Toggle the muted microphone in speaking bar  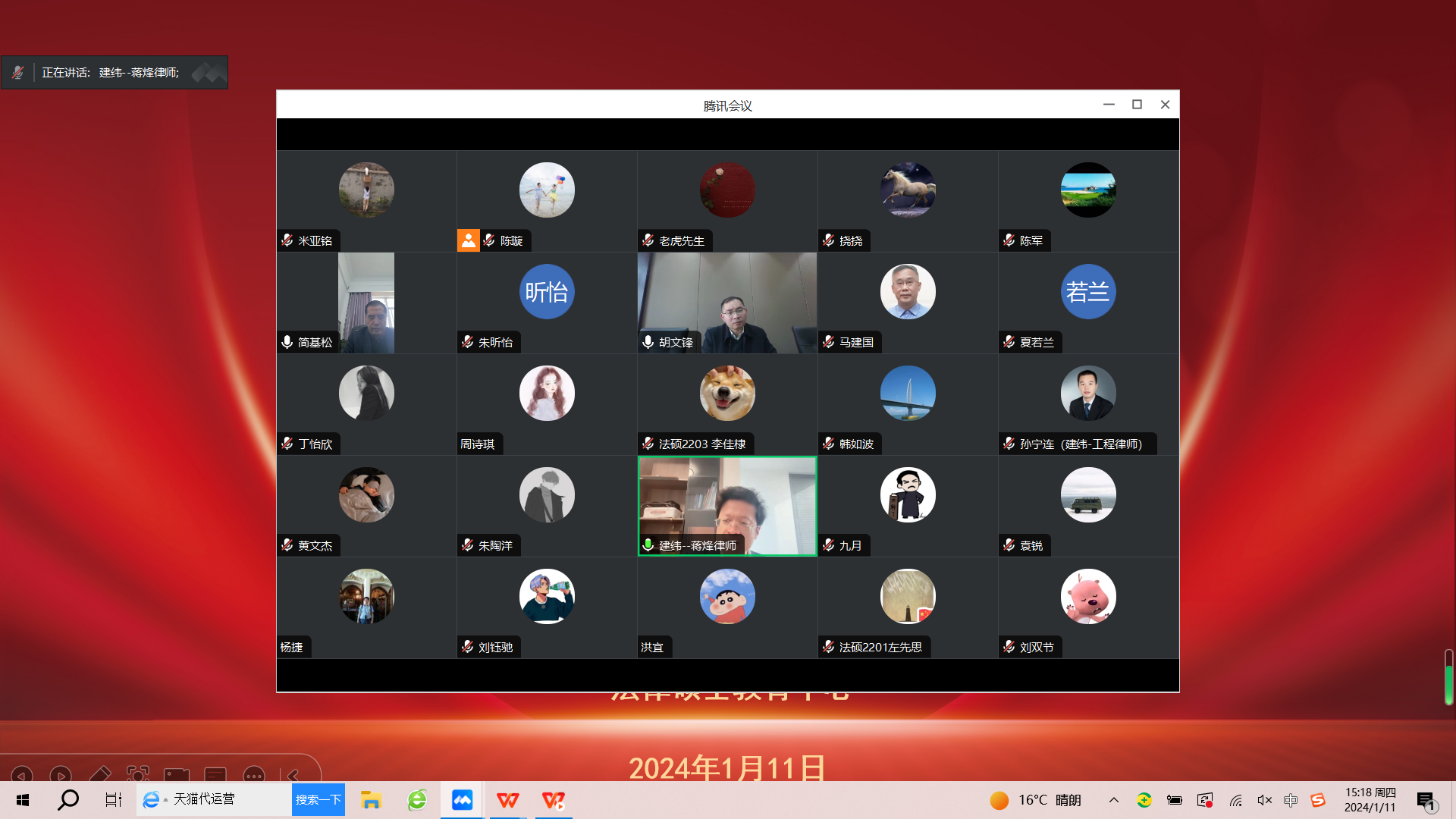click(17, 73)
